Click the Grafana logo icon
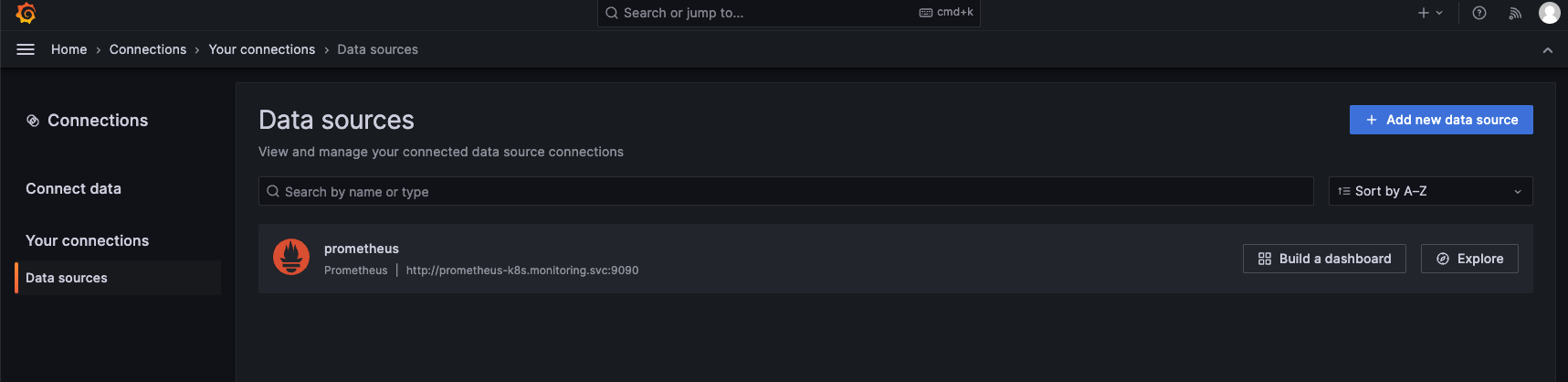 pos(26,13)
